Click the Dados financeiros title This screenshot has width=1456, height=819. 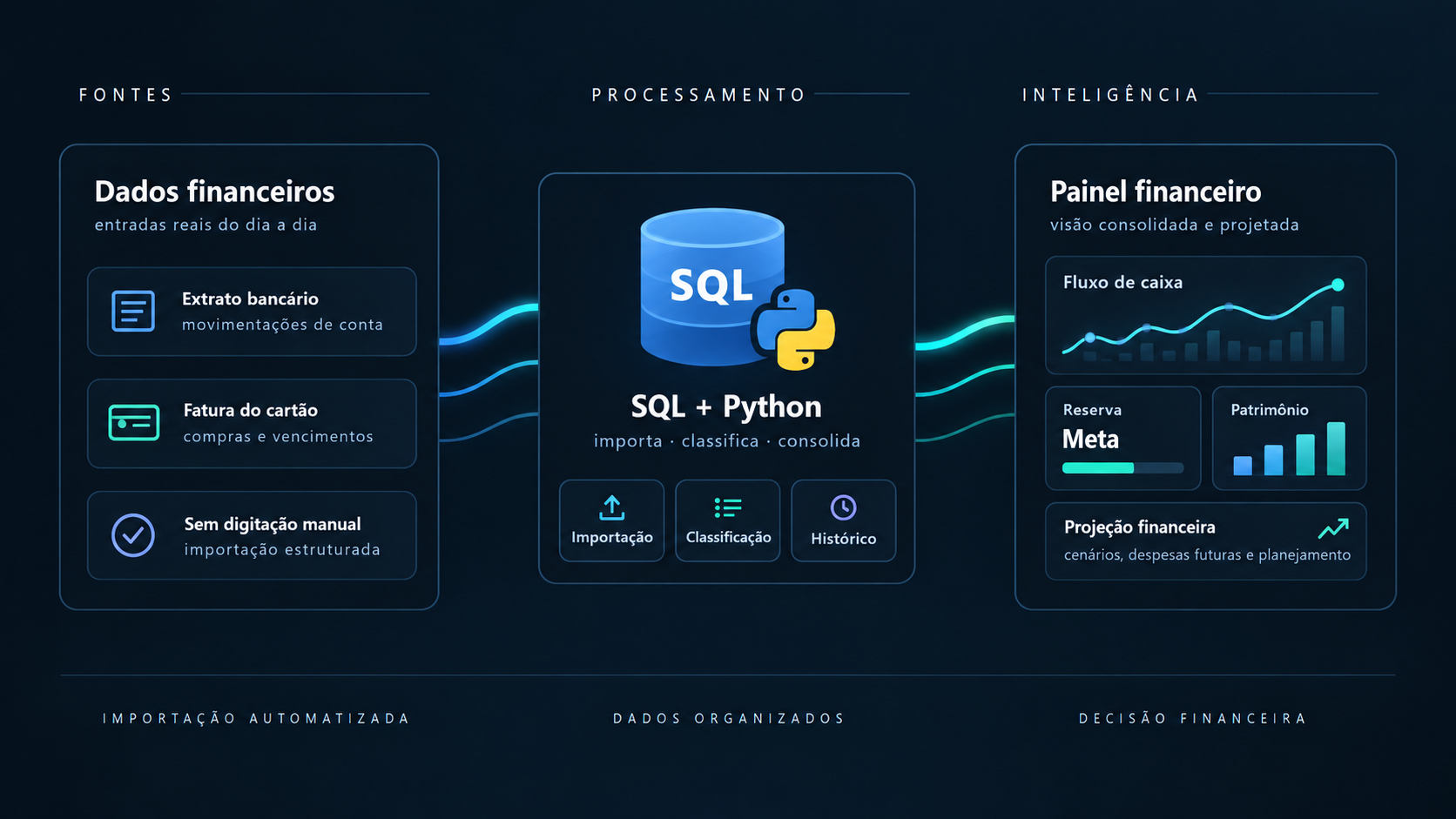214,191
